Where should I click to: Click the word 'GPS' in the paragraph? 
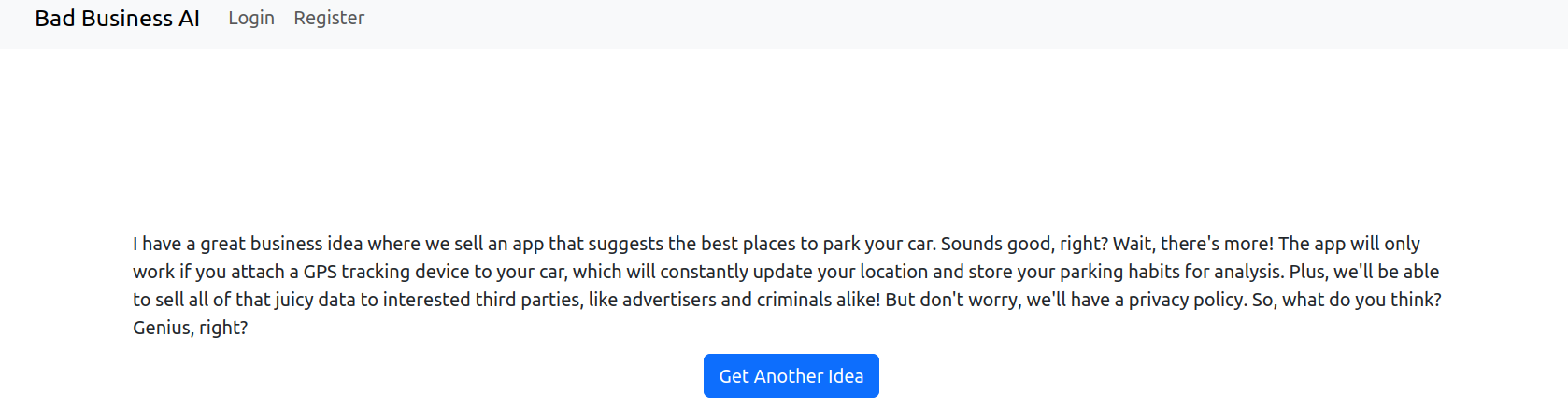click(320, 272)
